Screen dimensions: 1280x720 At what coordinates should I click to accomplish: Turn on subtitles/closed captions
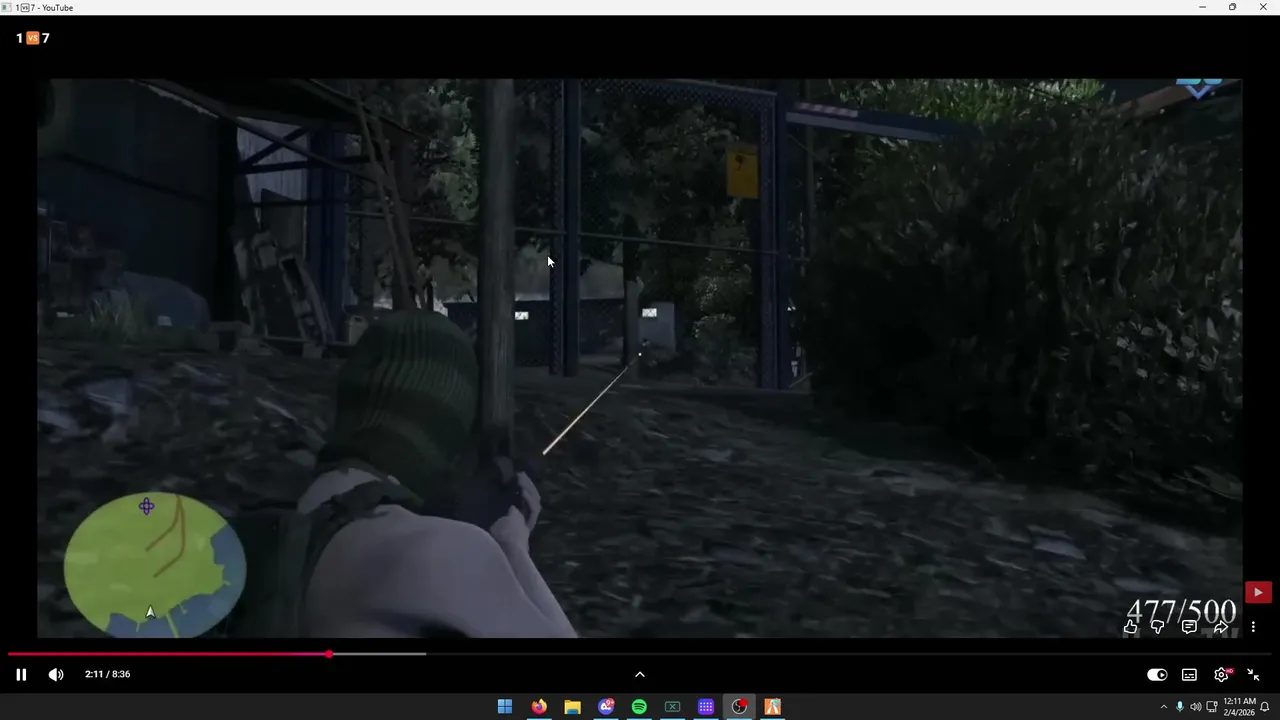tap(1189, 675)
